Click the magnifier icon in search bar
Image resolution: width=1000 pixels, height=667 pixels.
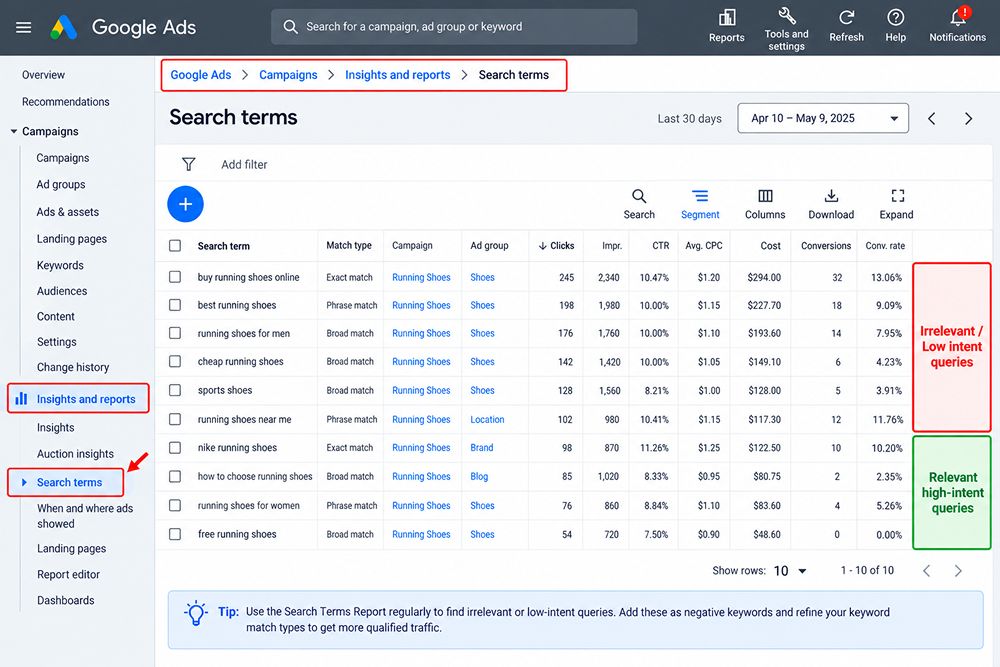coord(290,27)
